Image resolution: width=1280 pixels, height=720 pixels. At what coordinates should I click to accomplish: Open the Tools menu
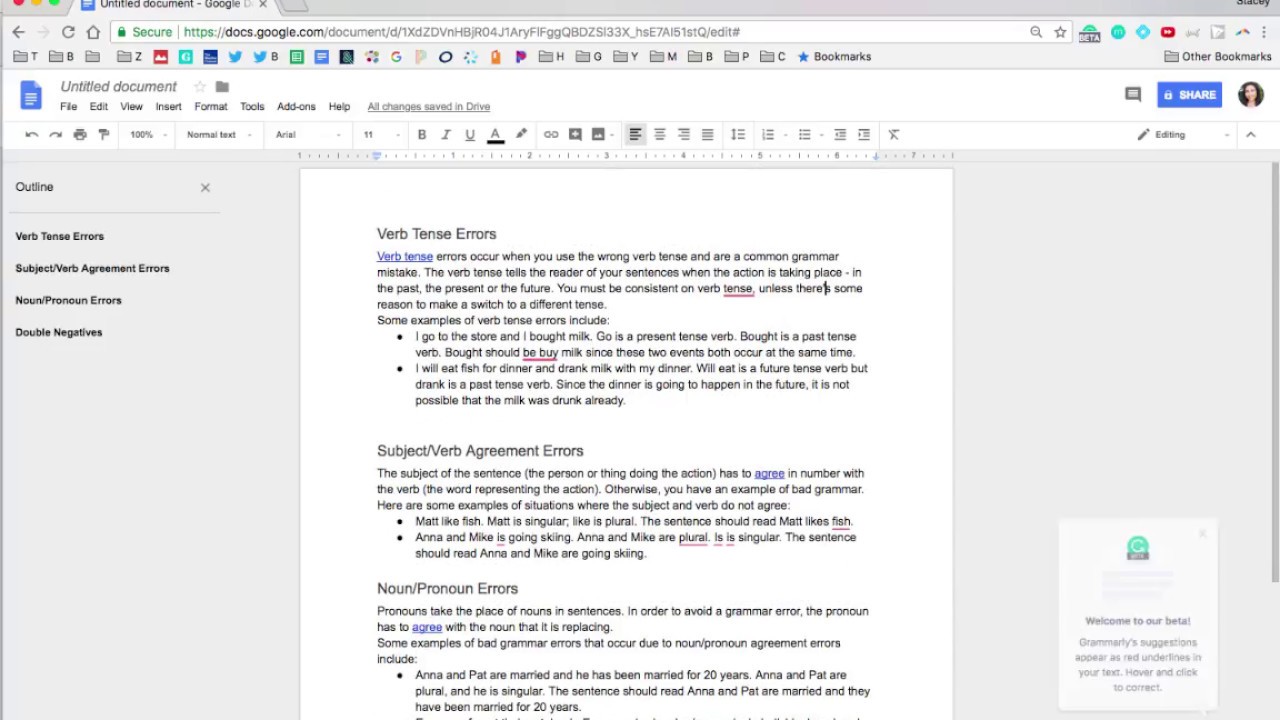point(252,107)
